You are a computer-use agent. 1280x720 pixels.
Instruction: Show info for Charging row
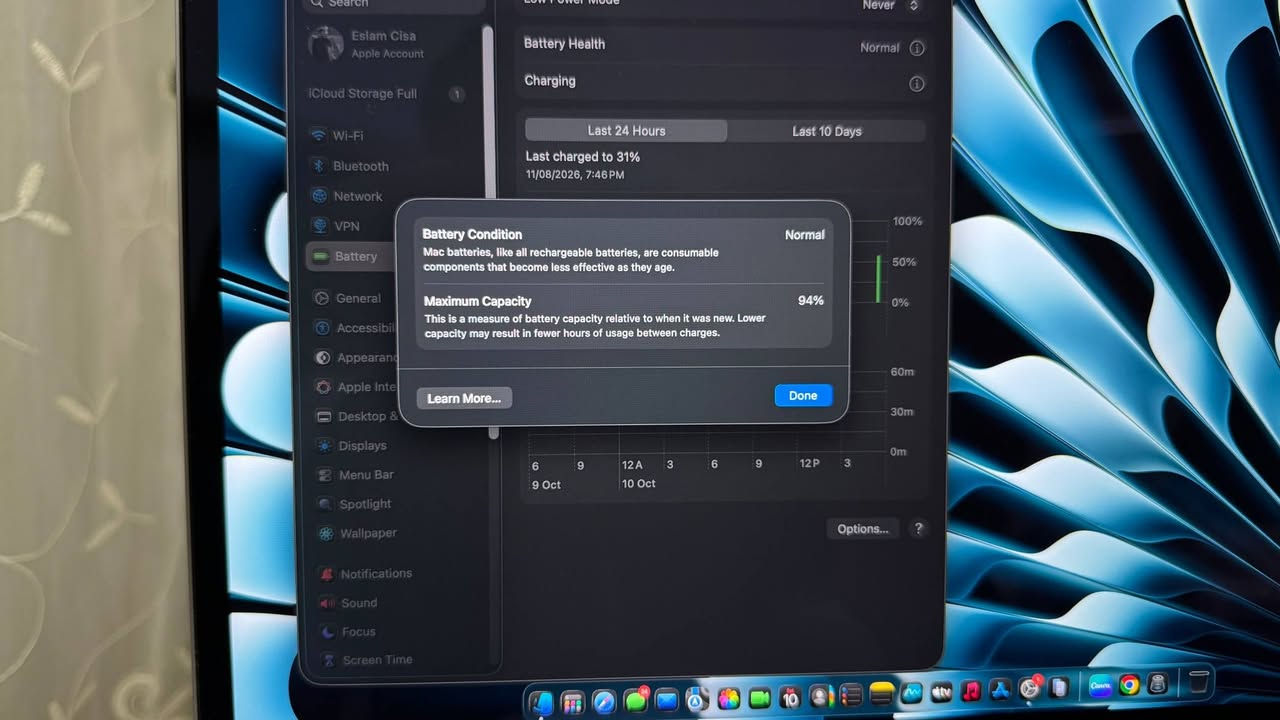tap(917, 84)
